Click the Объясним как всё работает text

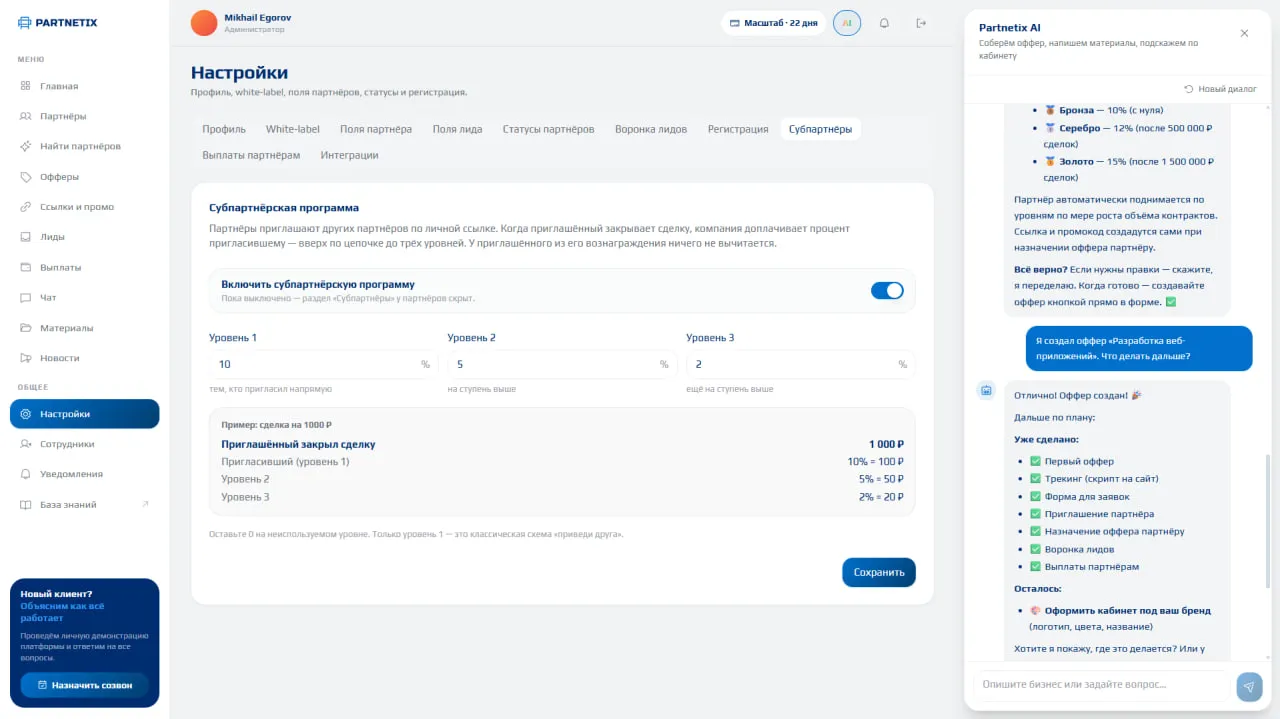[62, 612]
